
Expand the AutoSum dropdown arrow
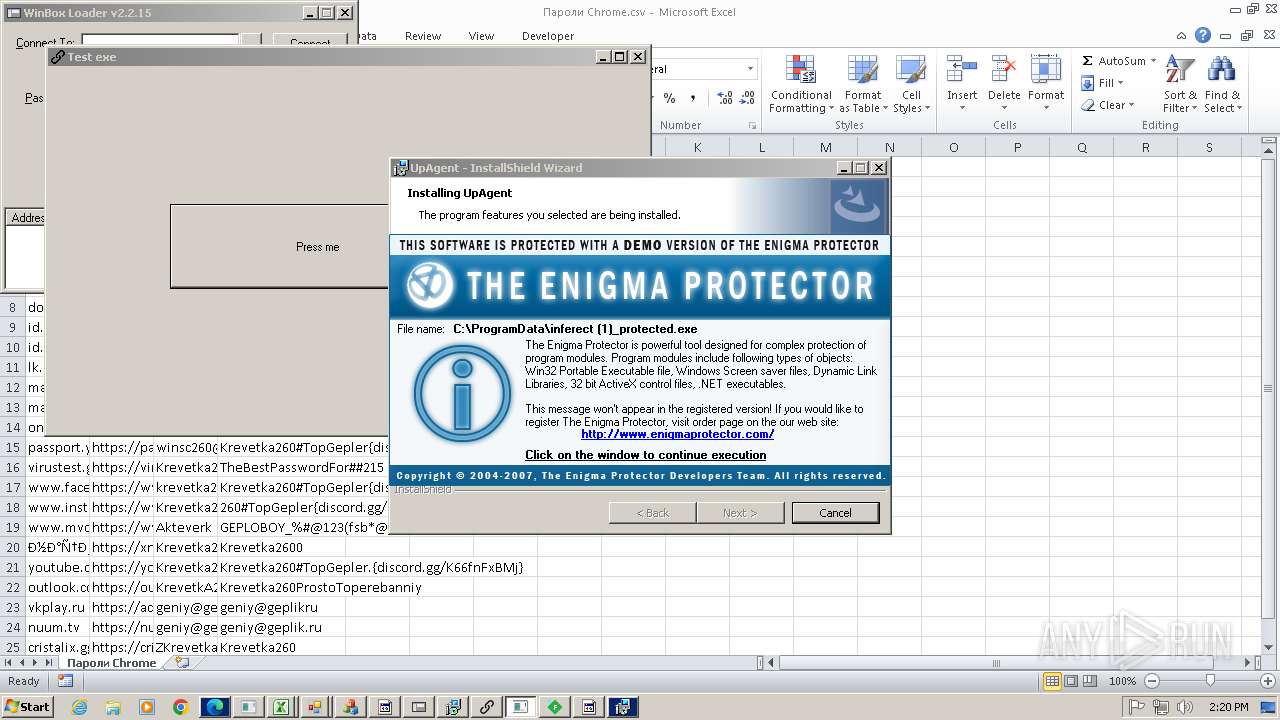1153,61
